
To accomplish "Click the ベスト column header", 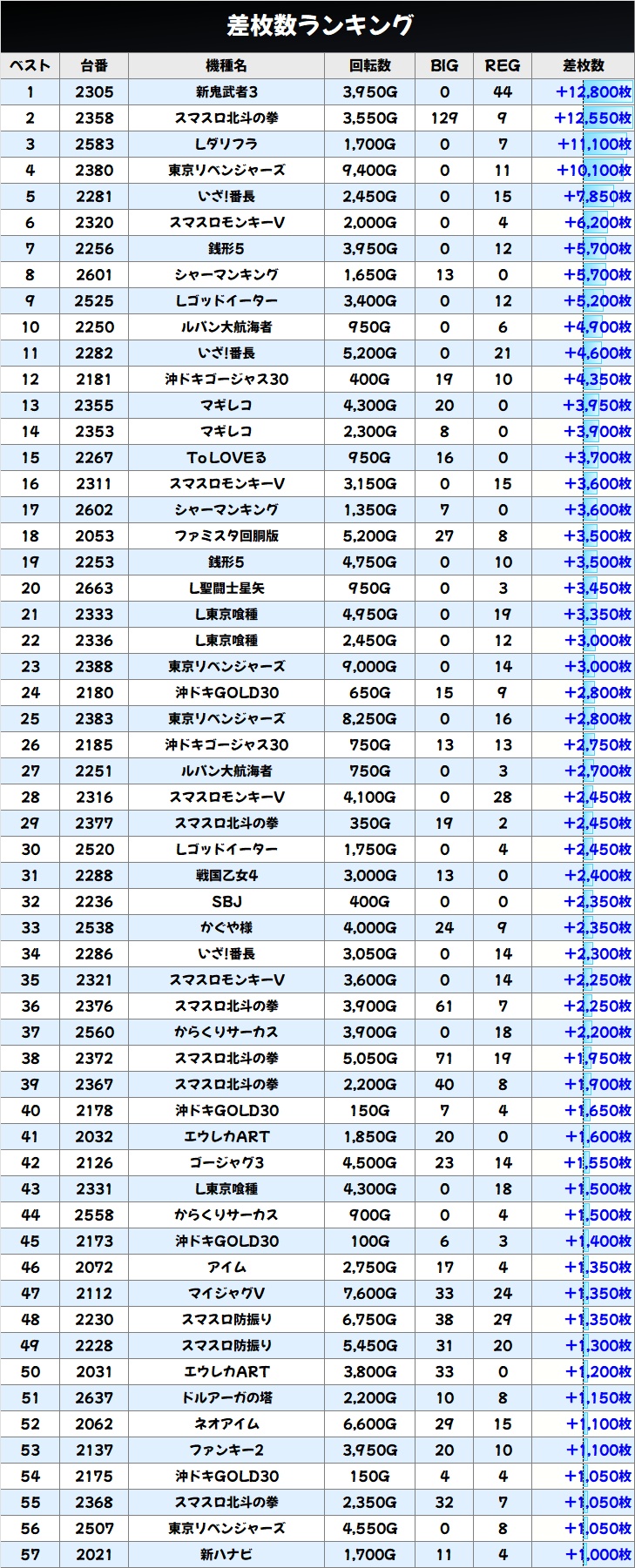I will (30, 66).
